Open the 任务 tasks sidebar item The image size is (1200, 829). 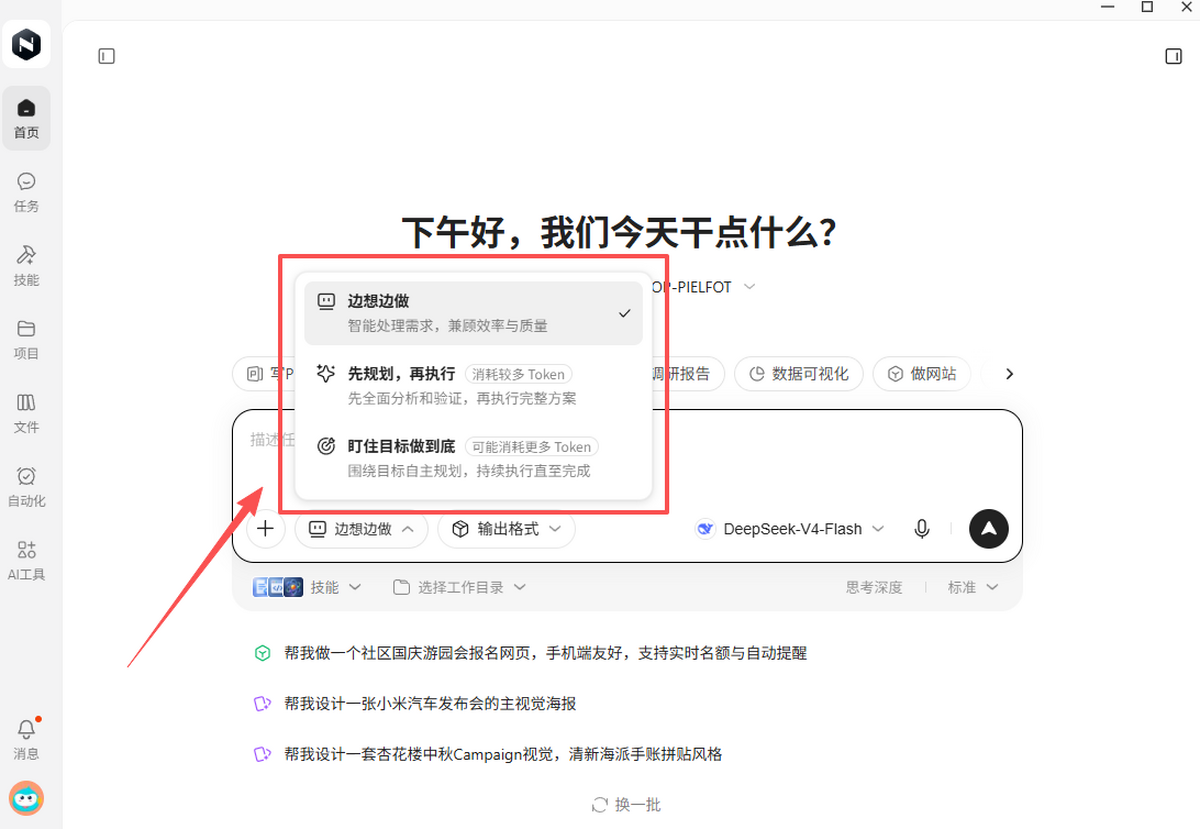[x=26, y=192]
